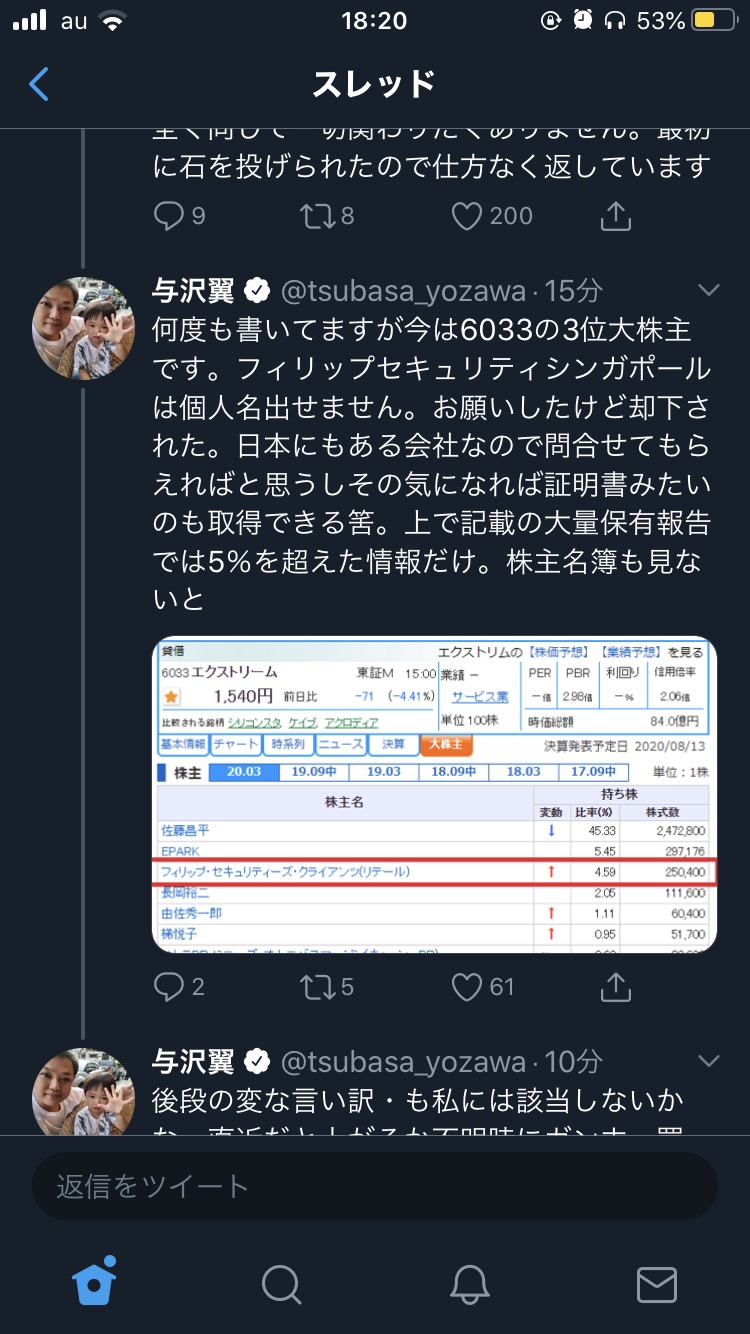Switch to the Search tab
The width and height of the screenshot is (750, 1334).
[281, 1284]
